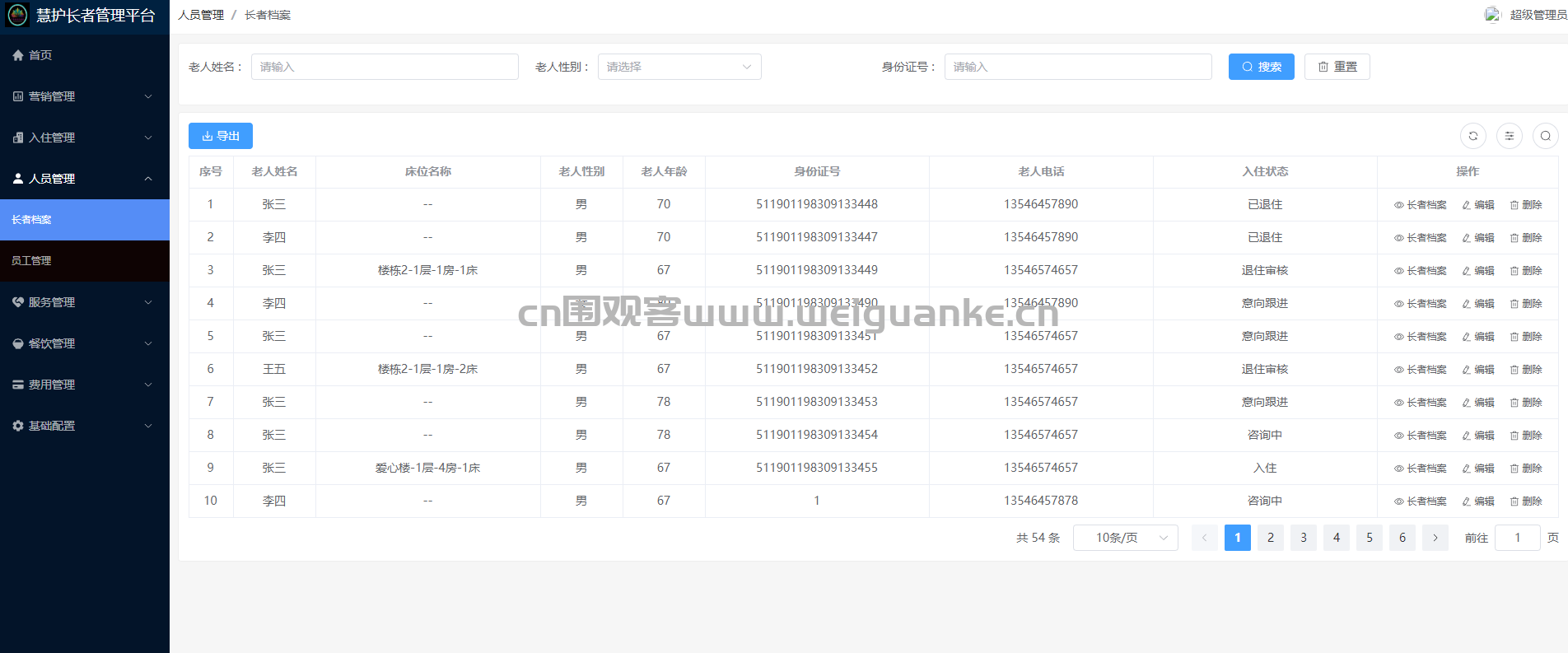This screenshot has width=1568, height=653.
Task: Edit the record in row 8
Action: pyautogui.click(x=1478, y=436)
